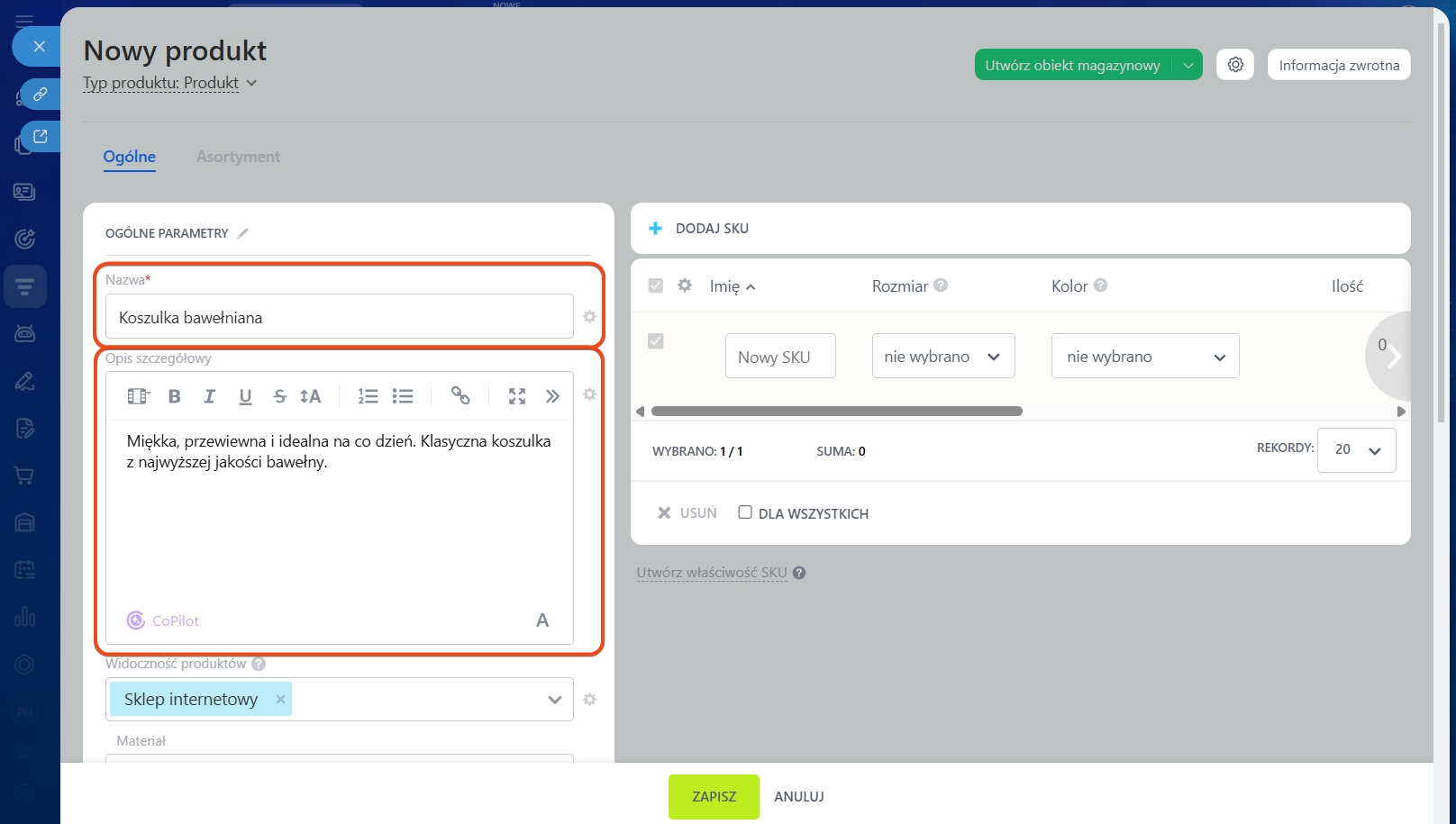Insert a bulleted list in description
Screen dimensions: 1456x824
click(403, 396)
